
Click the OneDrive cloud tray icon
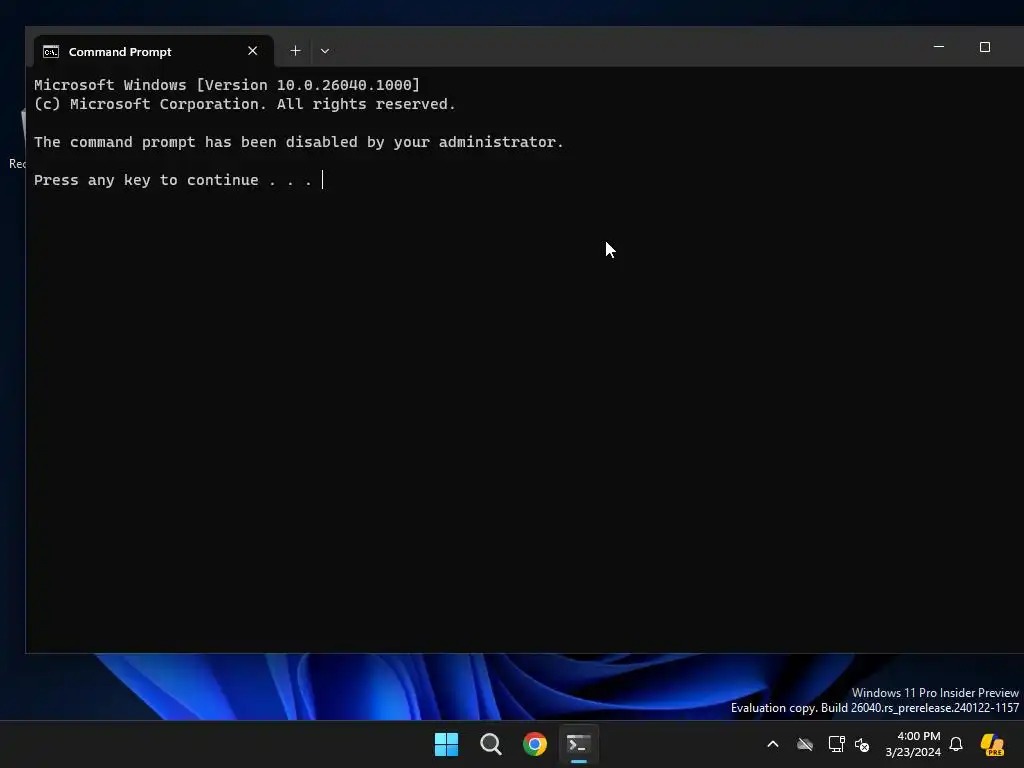[x=805, y=744]
